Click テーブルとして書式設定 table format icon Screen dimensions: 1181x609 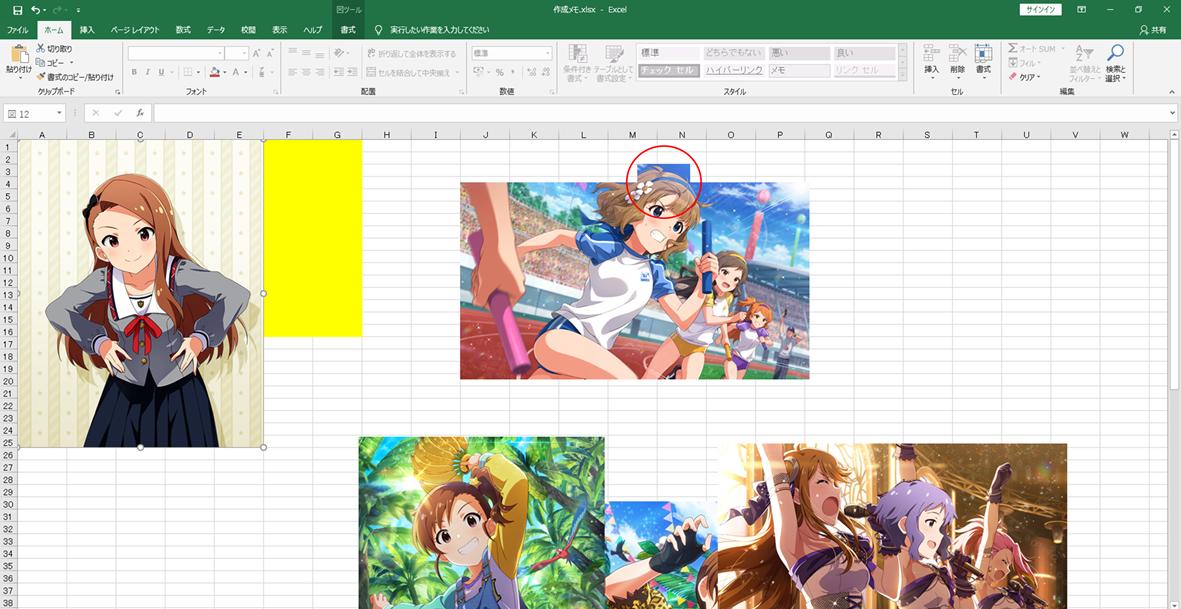614,54
